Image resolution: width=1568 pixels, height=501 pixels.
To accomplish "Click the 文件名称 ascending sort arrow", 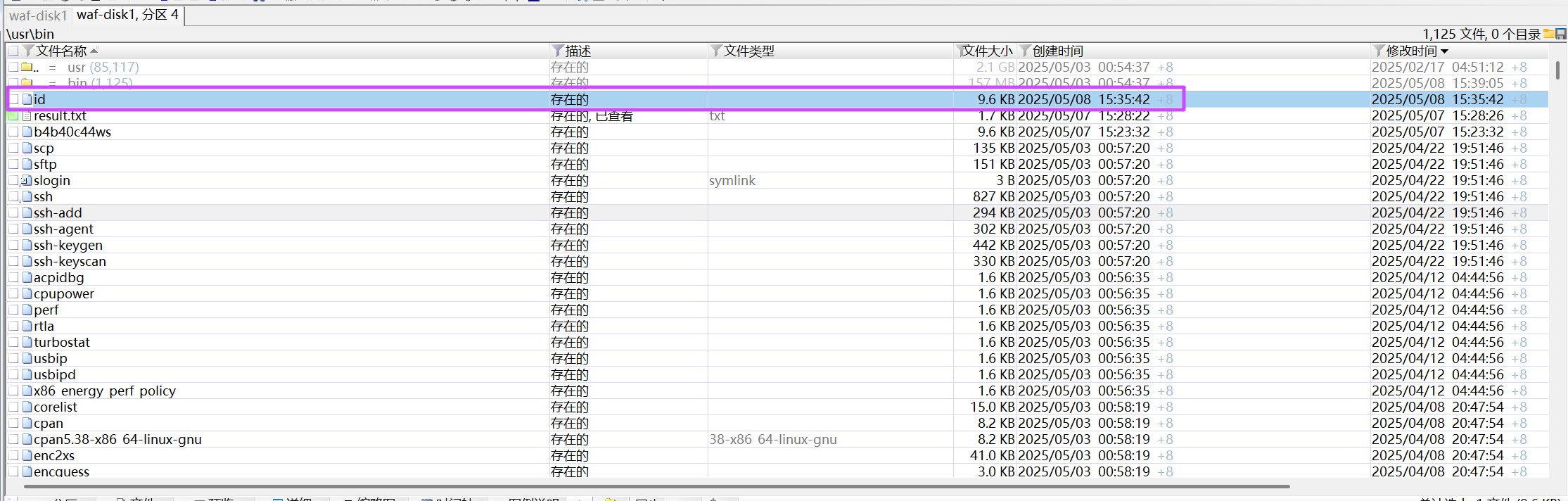I will pos(94,51).
